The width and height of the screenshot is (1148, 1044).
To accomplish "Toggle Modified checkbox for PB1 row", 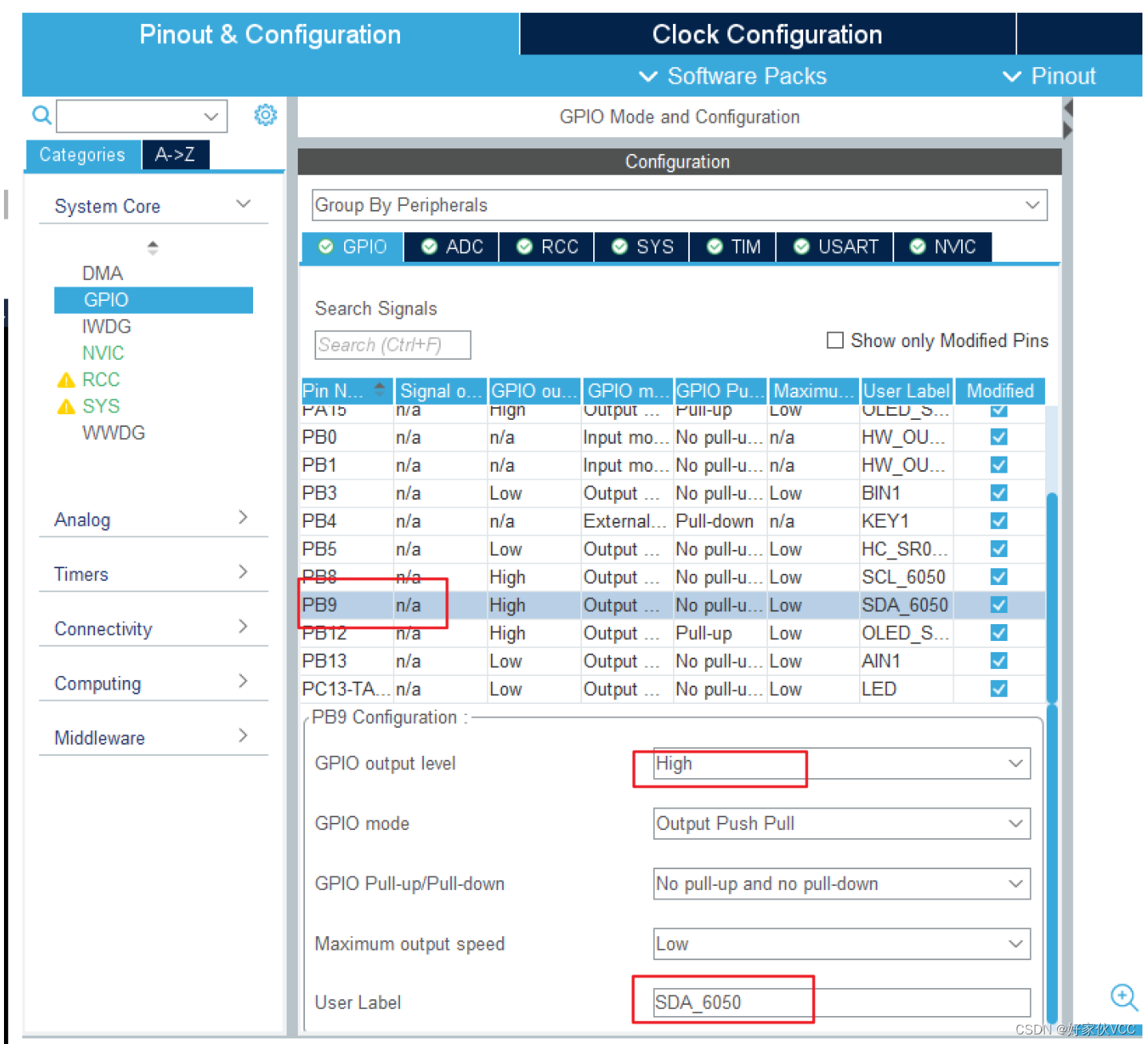I will pos(999,465).
